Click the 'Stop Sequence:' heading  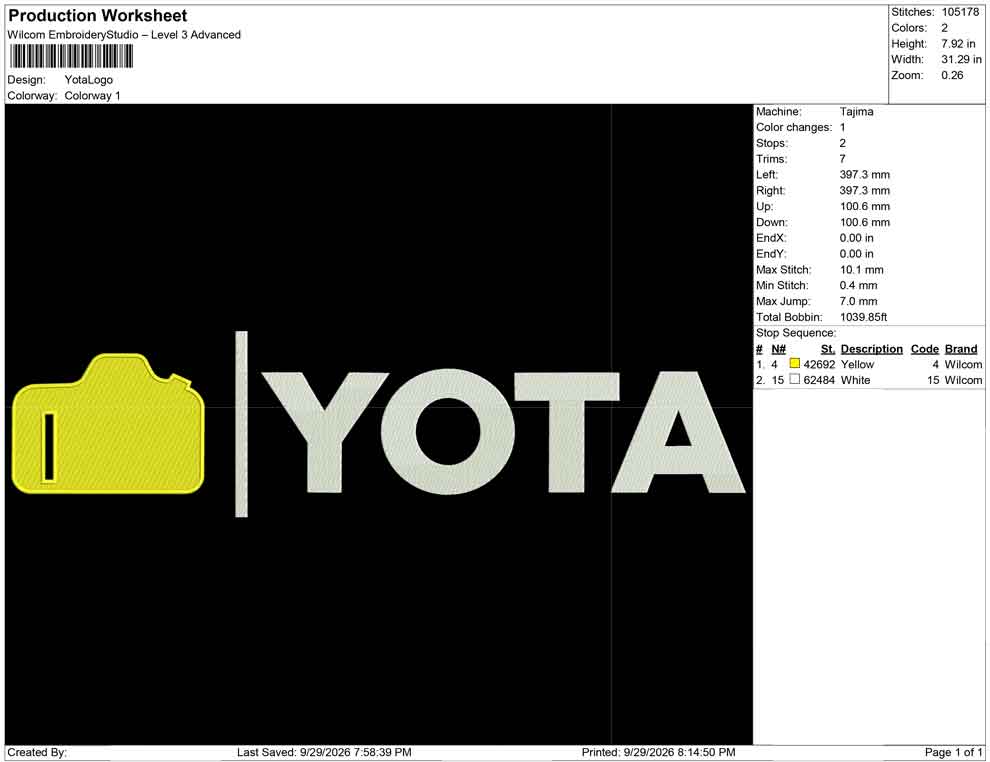pyautogui.click(x=796, y=333)
